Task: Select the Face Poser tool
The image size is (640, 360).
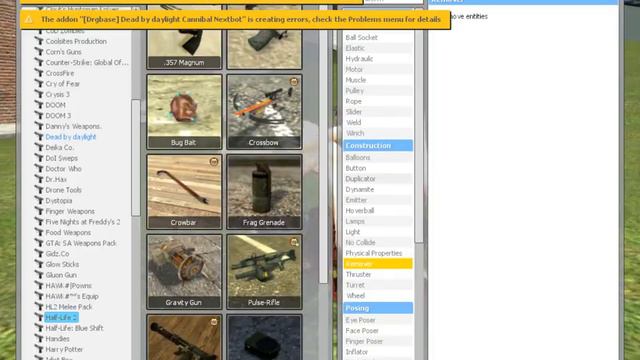Action: point(378,331)
